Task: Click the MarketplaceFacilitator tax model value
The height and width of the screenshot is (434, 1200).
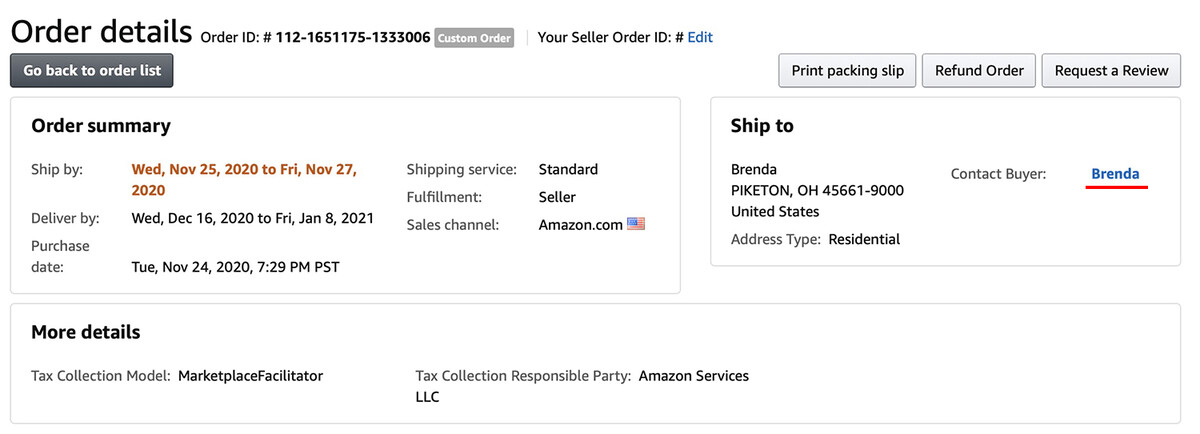Action: [x=251, y=376]
